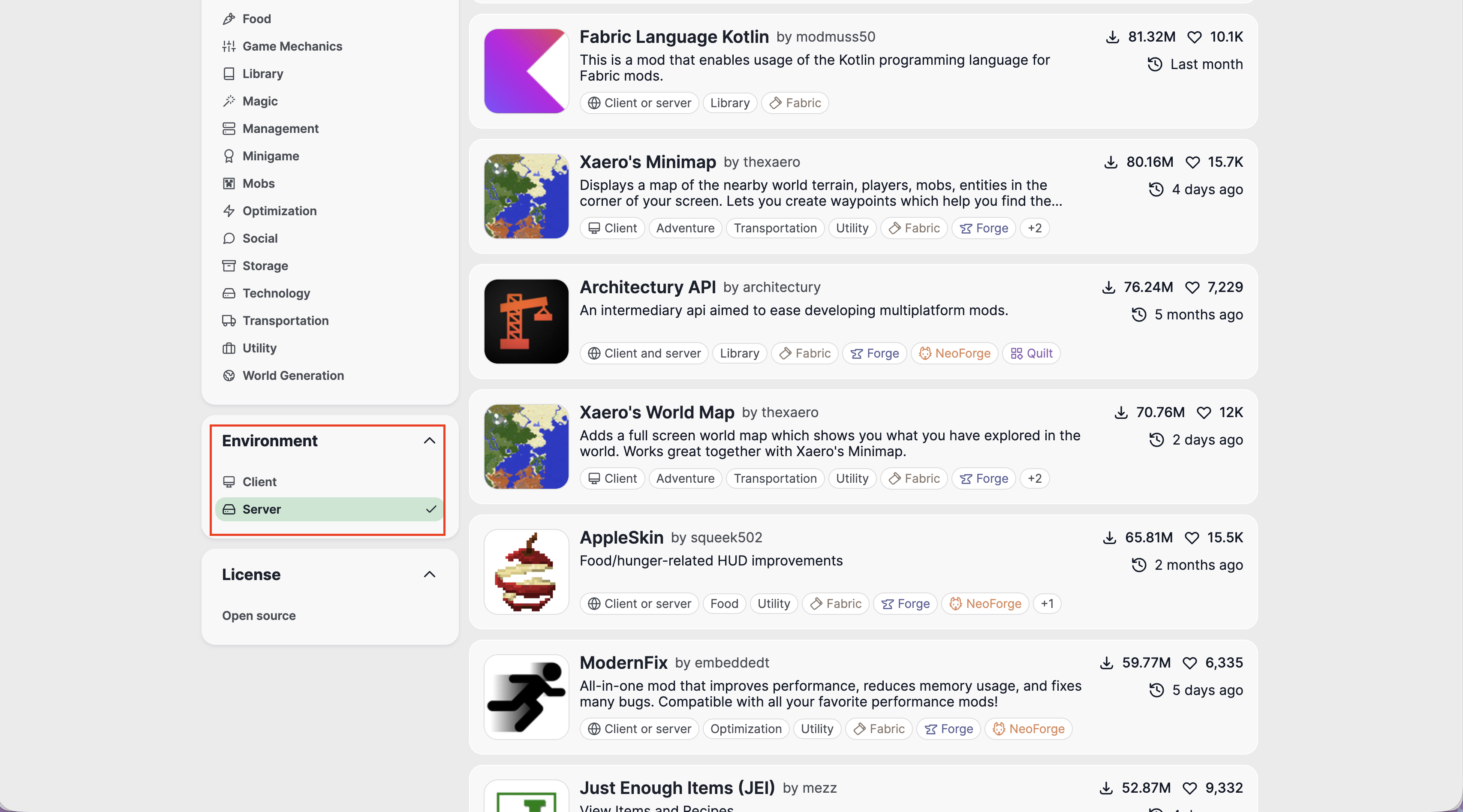Image resolution: width=1463 pixels, height=812 pixels.
Task: Open the Architectury API crane icon
Action: pyautogui.click(x=527, y=322)
